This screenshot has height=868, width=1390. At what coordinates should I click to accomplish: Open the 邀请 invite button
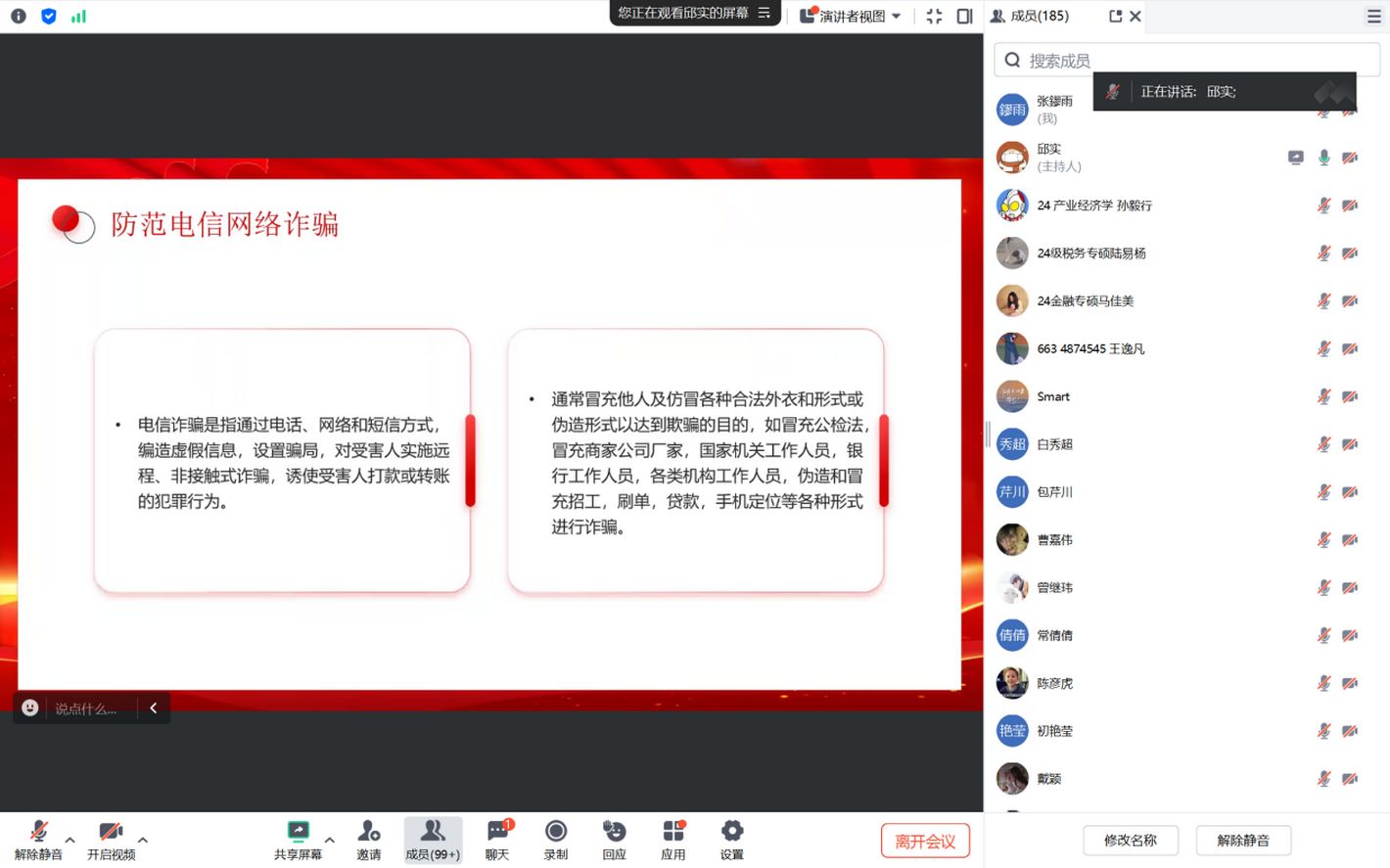coord(369,840)
